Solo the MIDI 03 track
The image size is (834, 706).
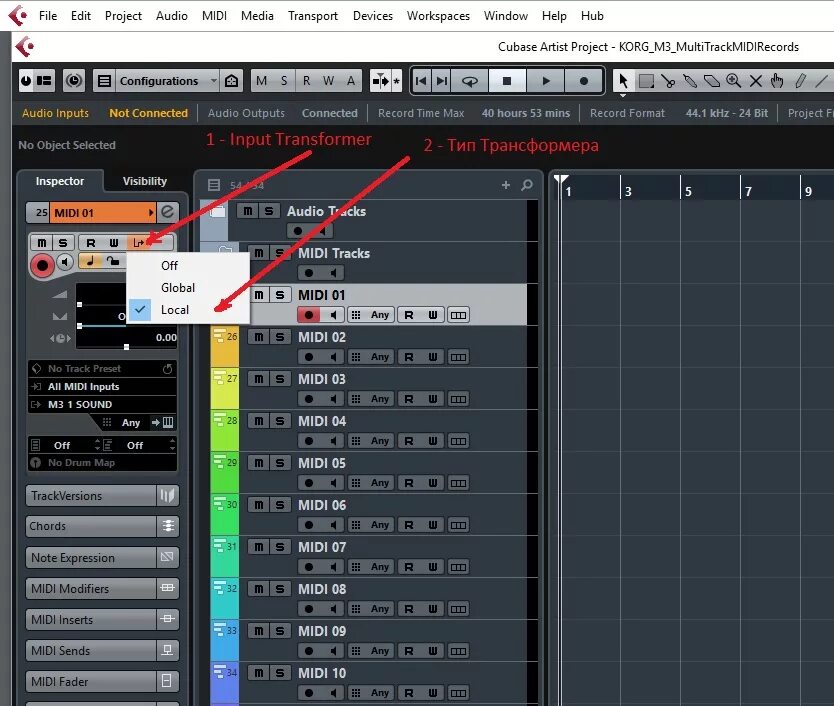[x=280, y=379]
